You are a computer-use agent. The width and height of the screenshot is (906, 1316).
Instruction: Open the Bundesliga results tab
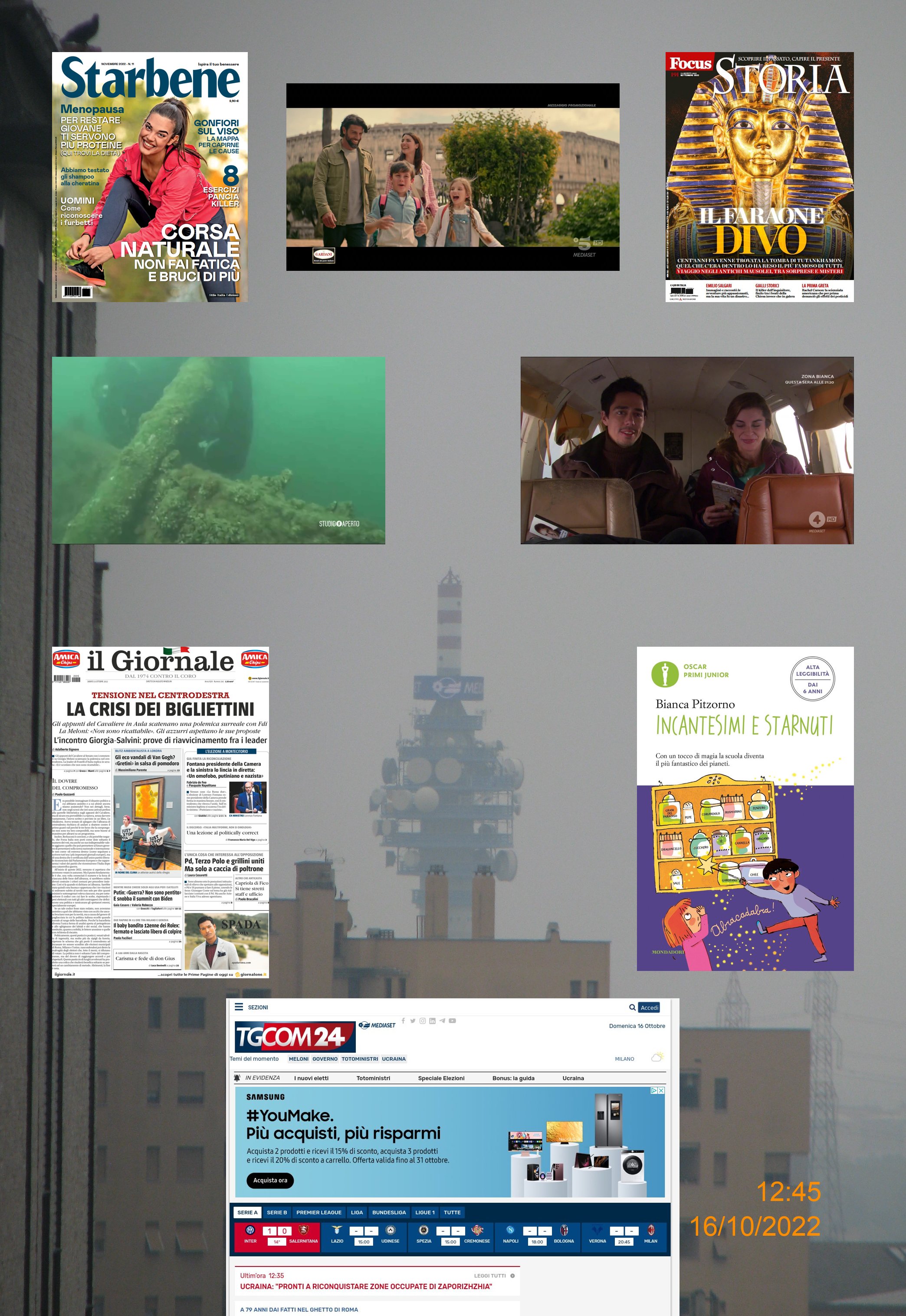click(x=389, y=1212)
